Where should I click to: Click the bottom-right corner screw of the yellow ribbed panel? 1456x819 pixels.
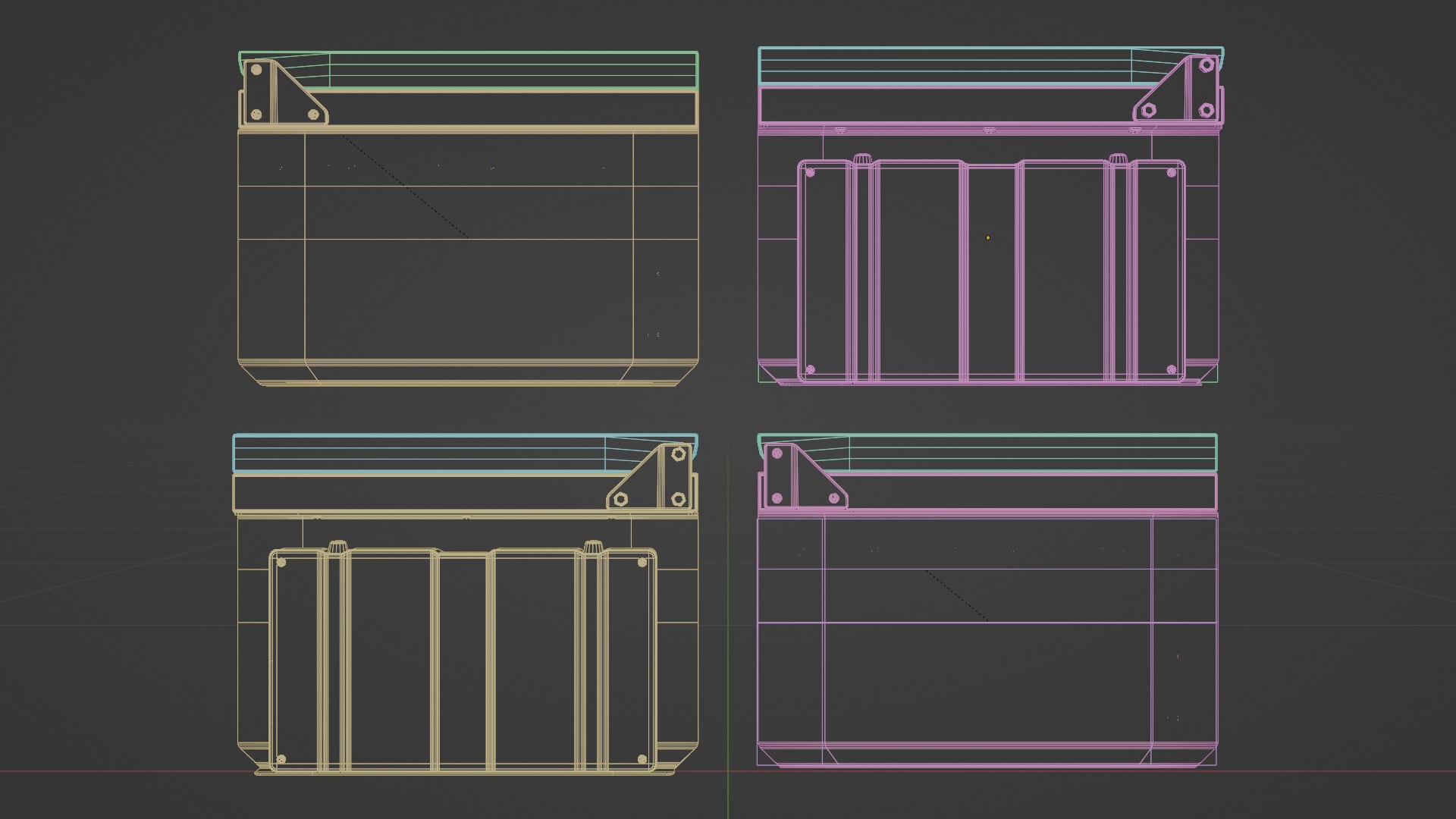click(x=642, y=759)
